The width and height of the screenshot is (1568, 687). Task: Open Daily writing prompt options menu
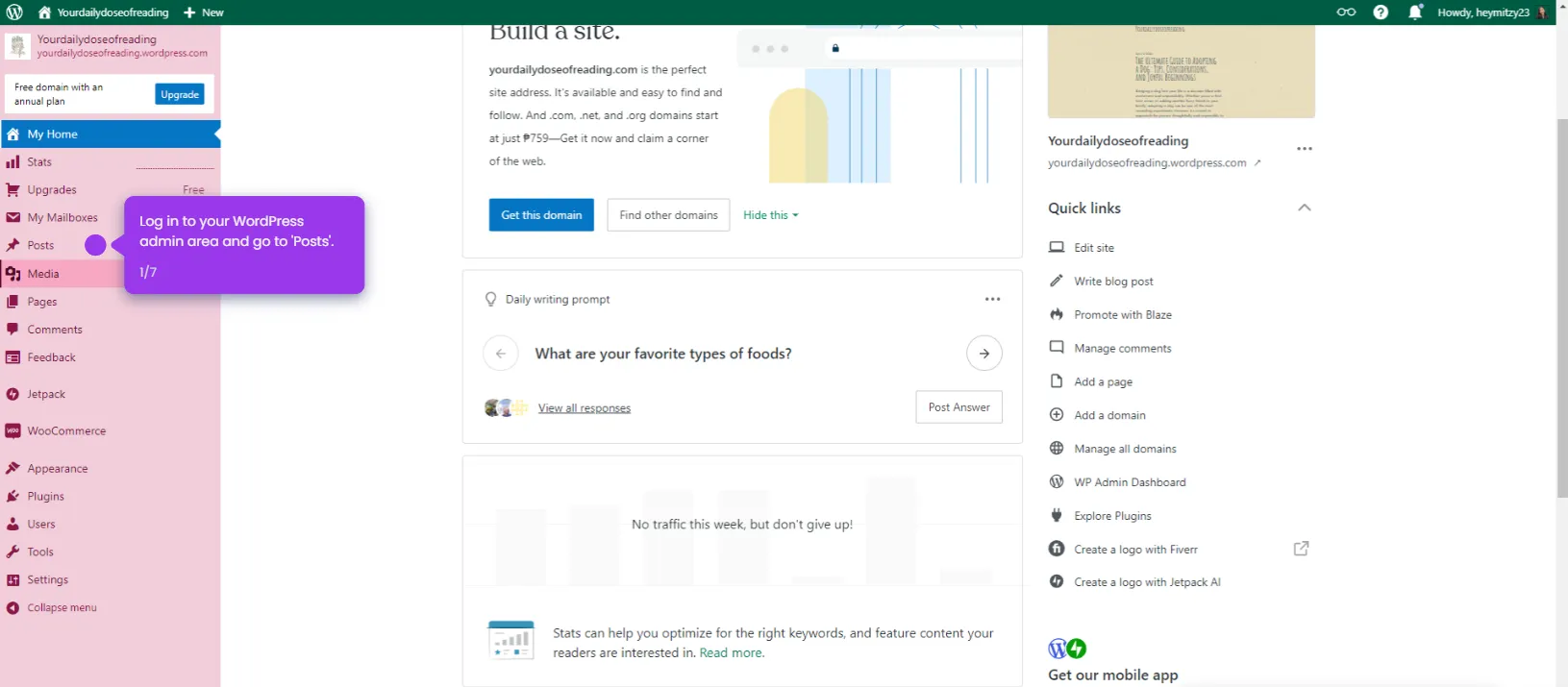coord(993,299)
